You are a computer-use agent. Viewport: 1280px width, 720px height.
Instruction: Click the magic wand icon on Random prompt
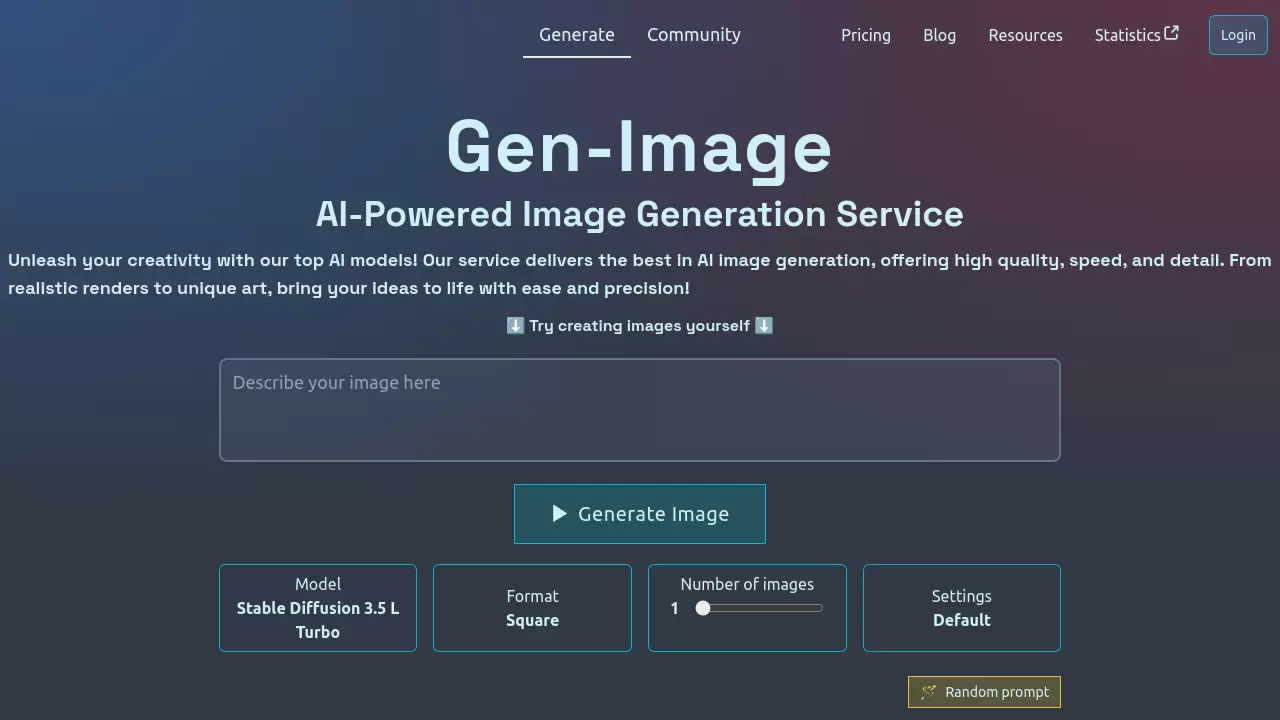pos(928,692)
